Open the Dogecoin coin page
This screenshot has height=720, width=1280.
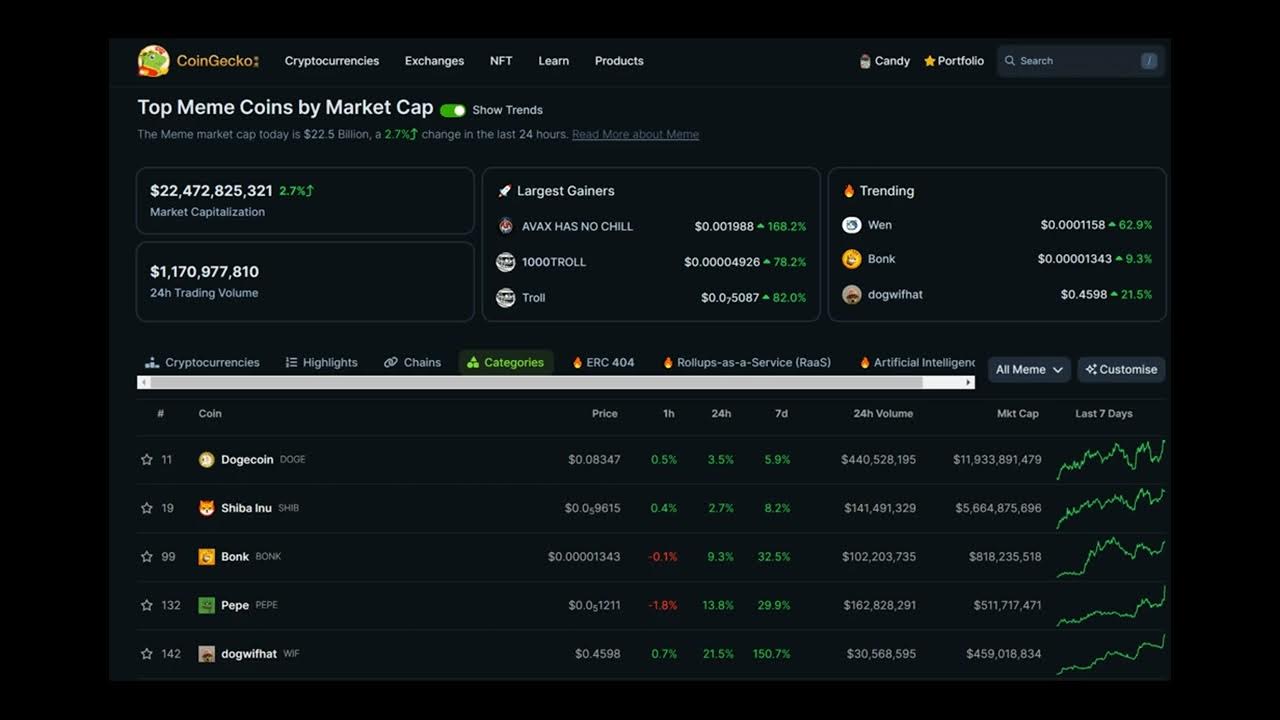tap(247, 460)
